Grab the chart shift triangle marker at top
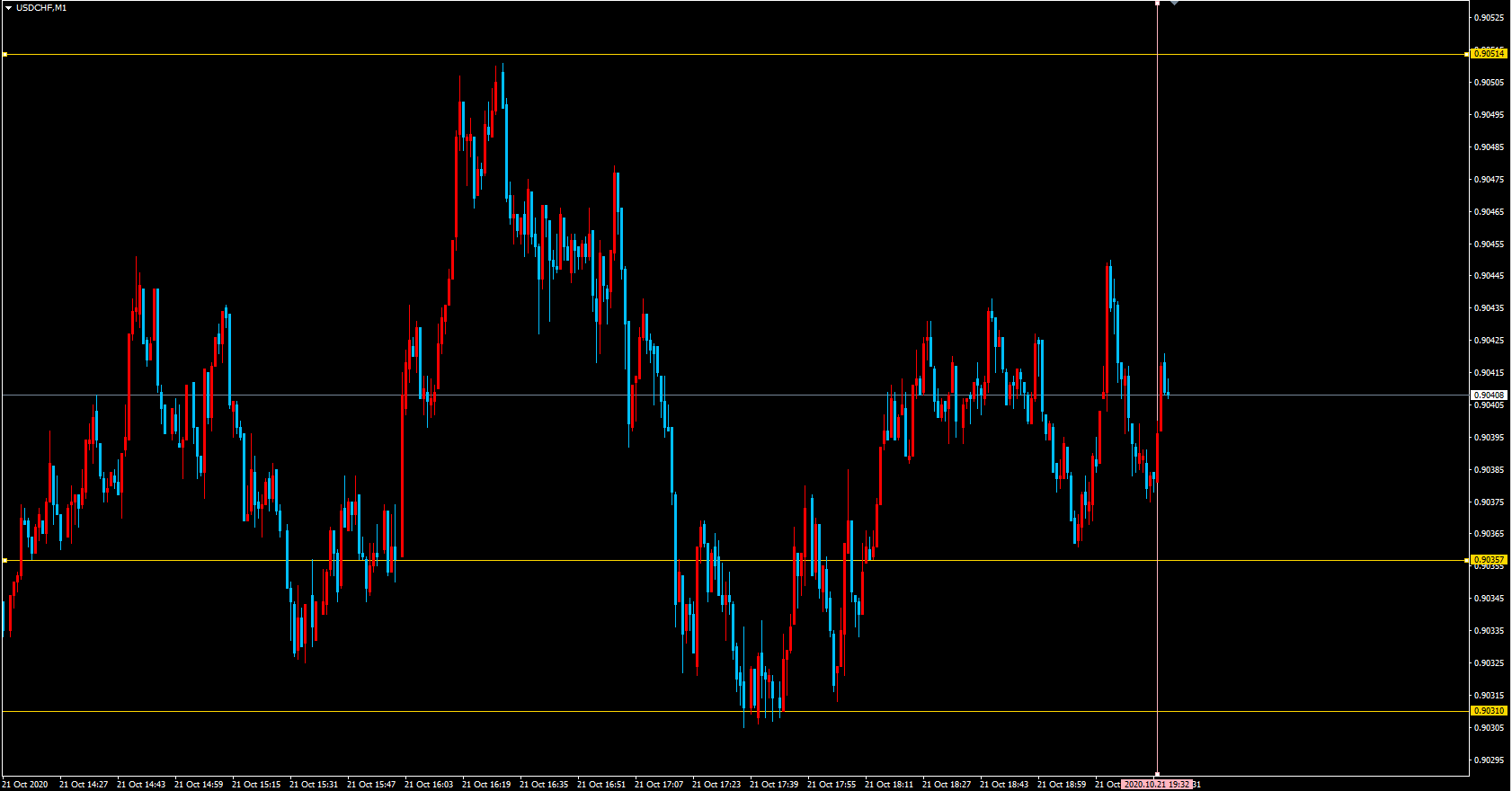The width and height of the screenshot is (1512, 791). tap(1174, 4)
